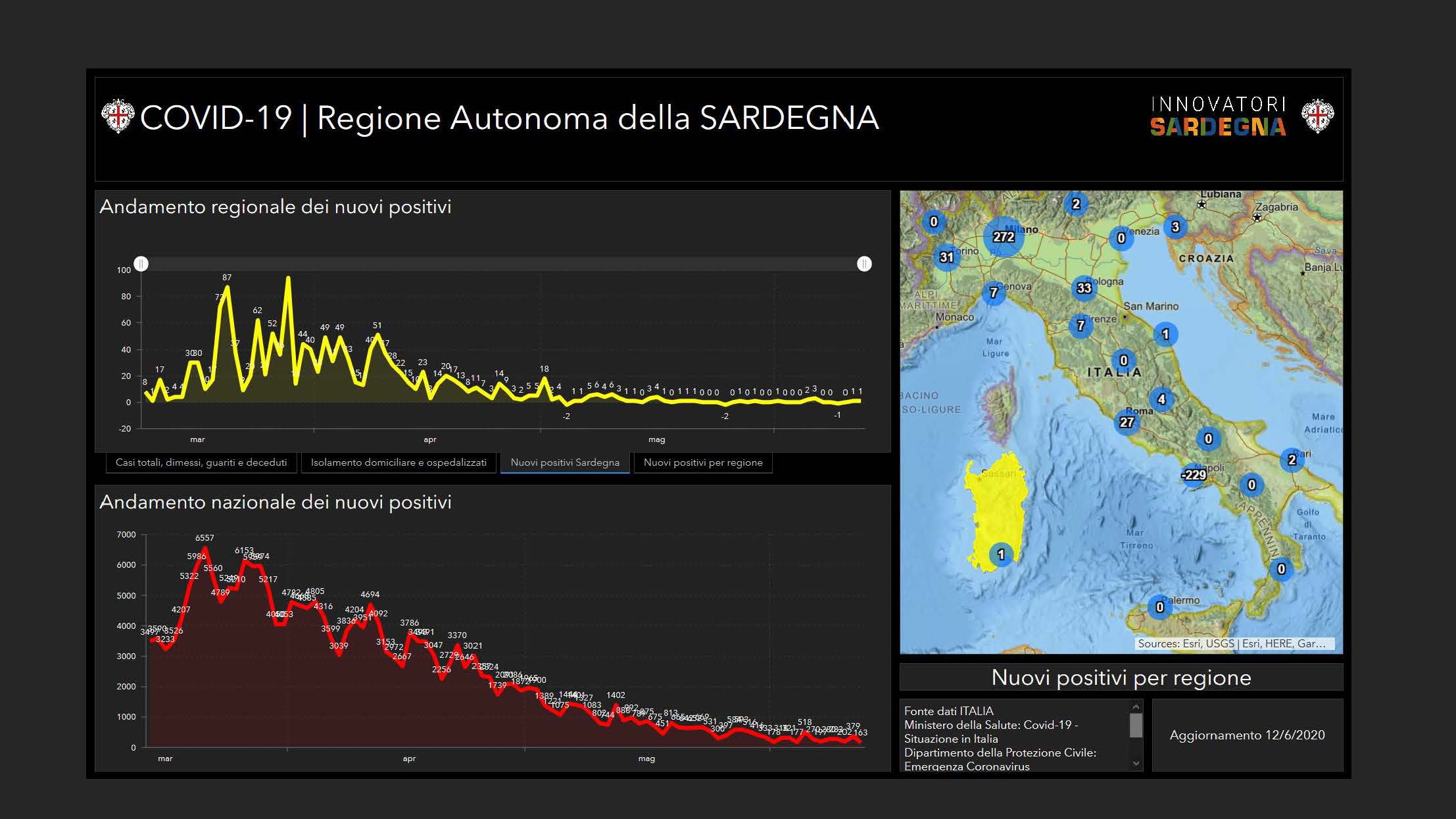Select the 33 marker near Bologna
Image resolution: width=1456 pixels, height=819 pixels.
(1084, 288)
